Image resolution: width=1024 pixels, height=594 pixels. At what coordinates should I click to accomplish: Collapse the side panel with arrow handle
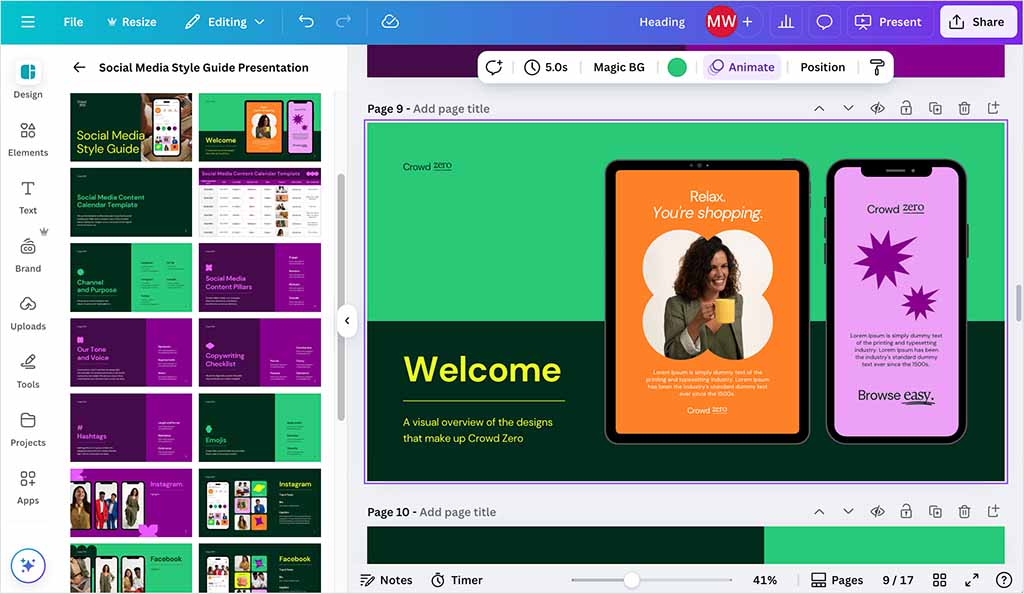tap(346, 321)
